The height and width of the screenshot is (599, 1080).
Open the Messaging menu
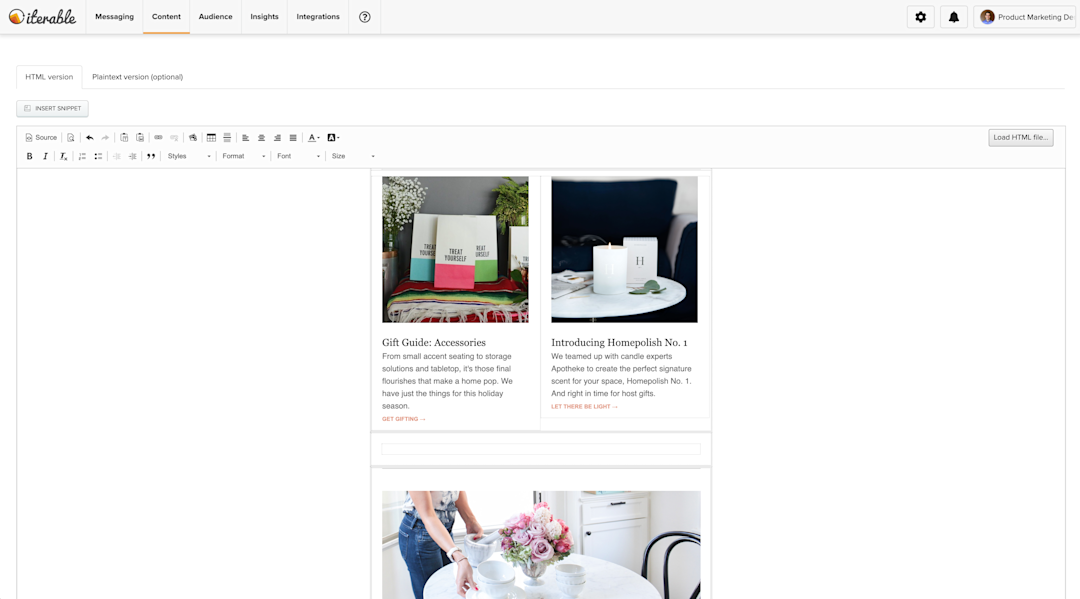pos(114,17)
